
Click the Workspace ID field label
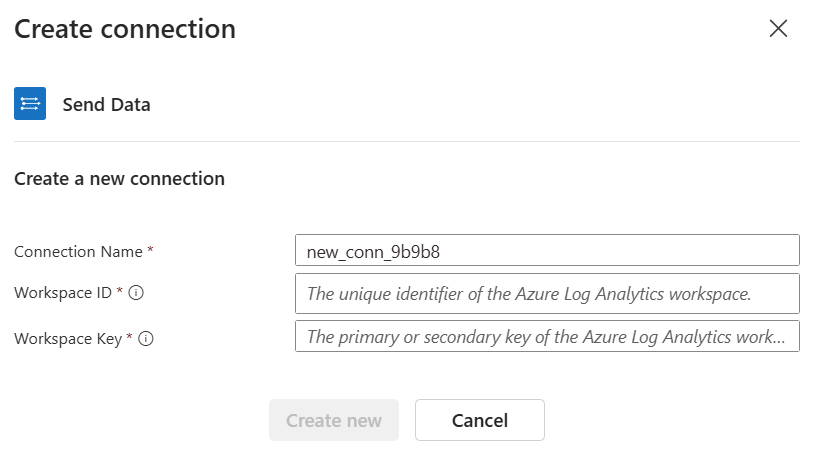63,293
